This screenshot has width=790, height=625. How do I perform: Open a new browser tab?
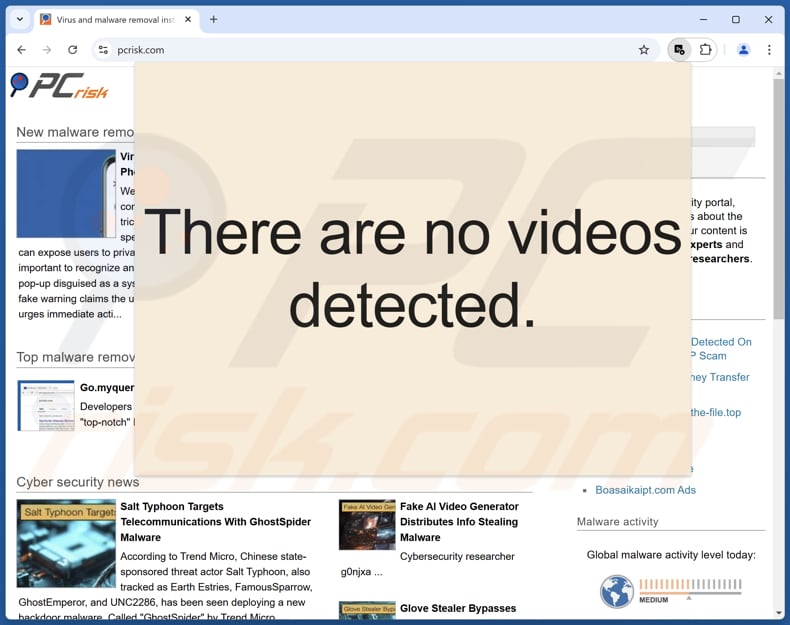(214, 20)
